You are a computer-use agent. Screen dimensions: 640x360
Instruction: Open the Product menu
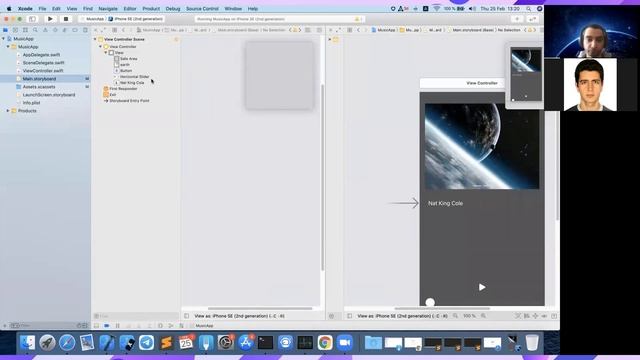[151, 8]
